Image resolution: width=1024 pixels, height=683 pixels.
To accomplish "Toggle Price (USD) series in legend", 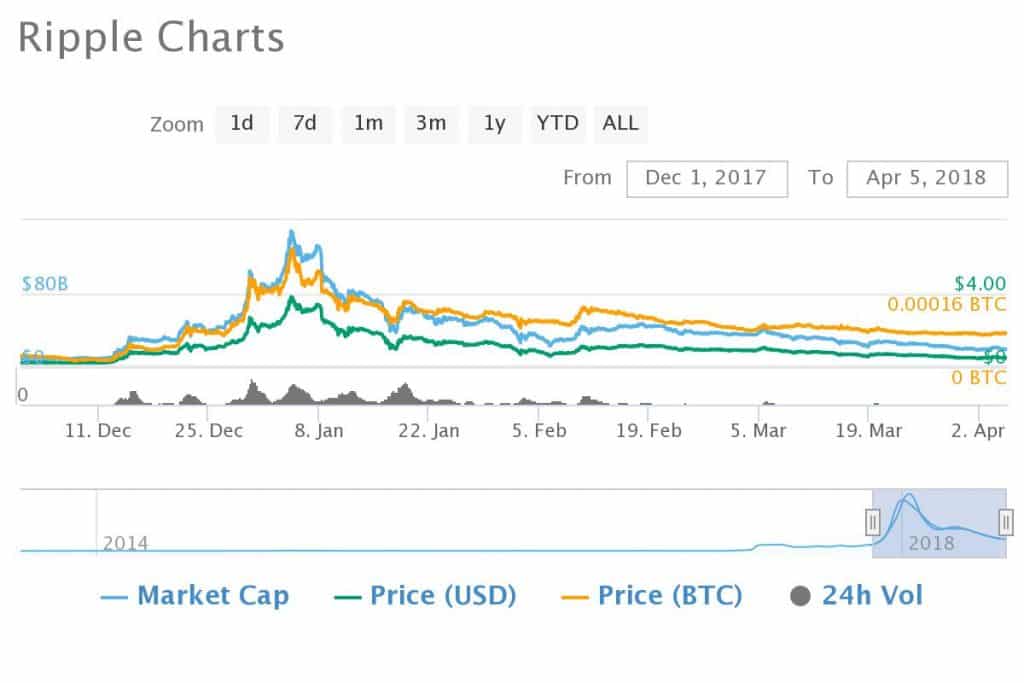I will point(442,596).
